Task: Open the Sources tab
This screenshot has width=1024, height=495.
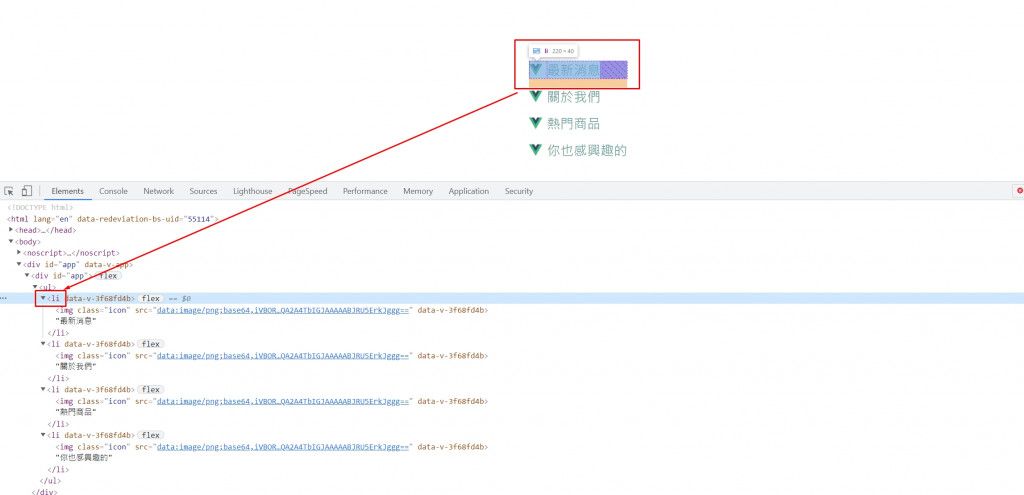Action: click(x=203, y=191)
